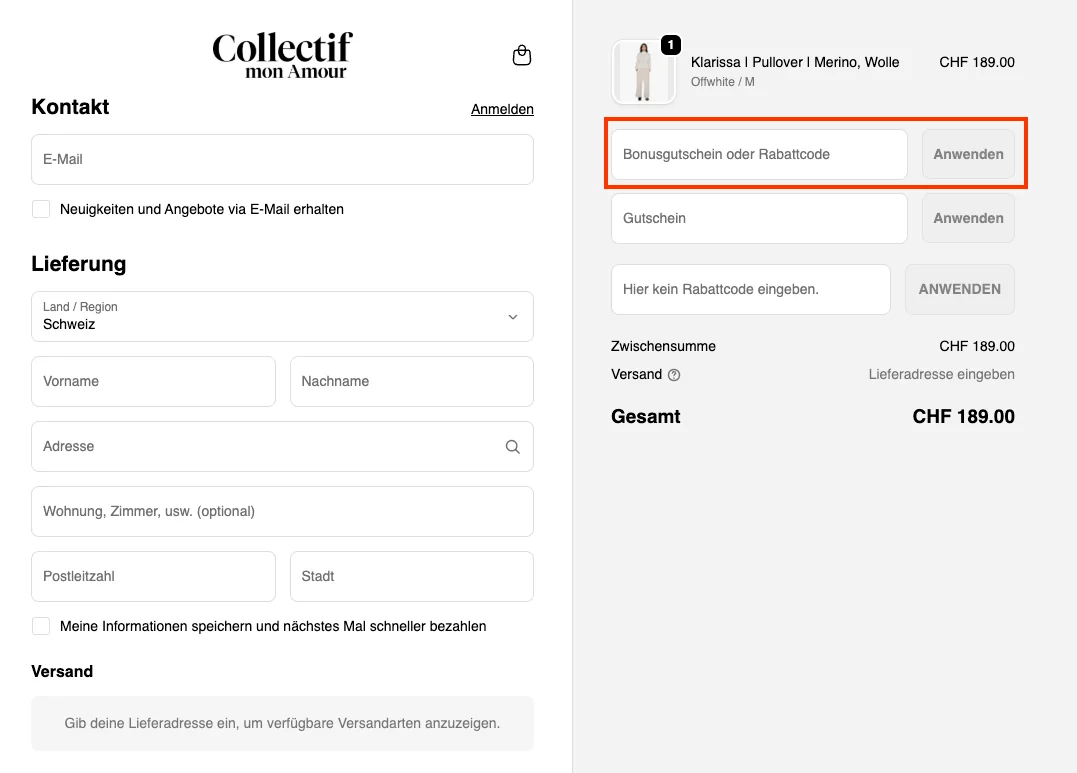This screenshot has height=773, width=1077.
Task: Open the Anmelden sign-in link
Action: [502, 109]
